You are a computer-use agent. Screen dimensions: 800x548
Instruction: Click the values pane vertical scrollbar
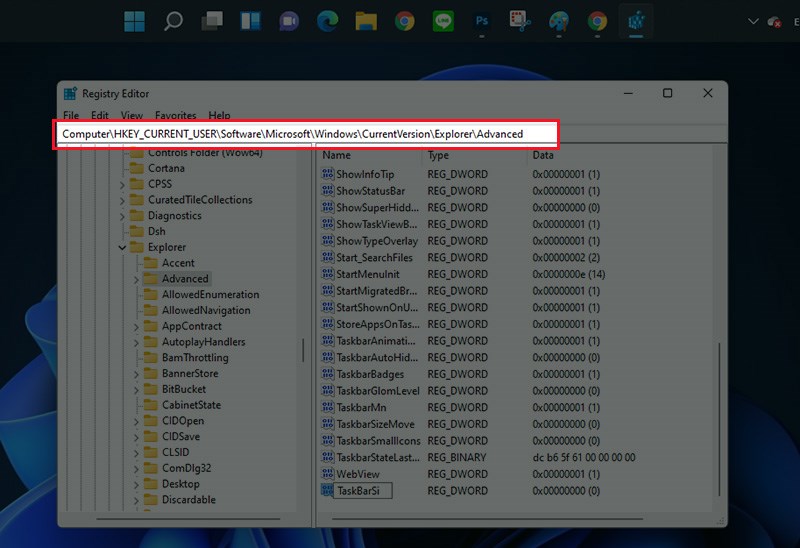click(x=718, y=420)
